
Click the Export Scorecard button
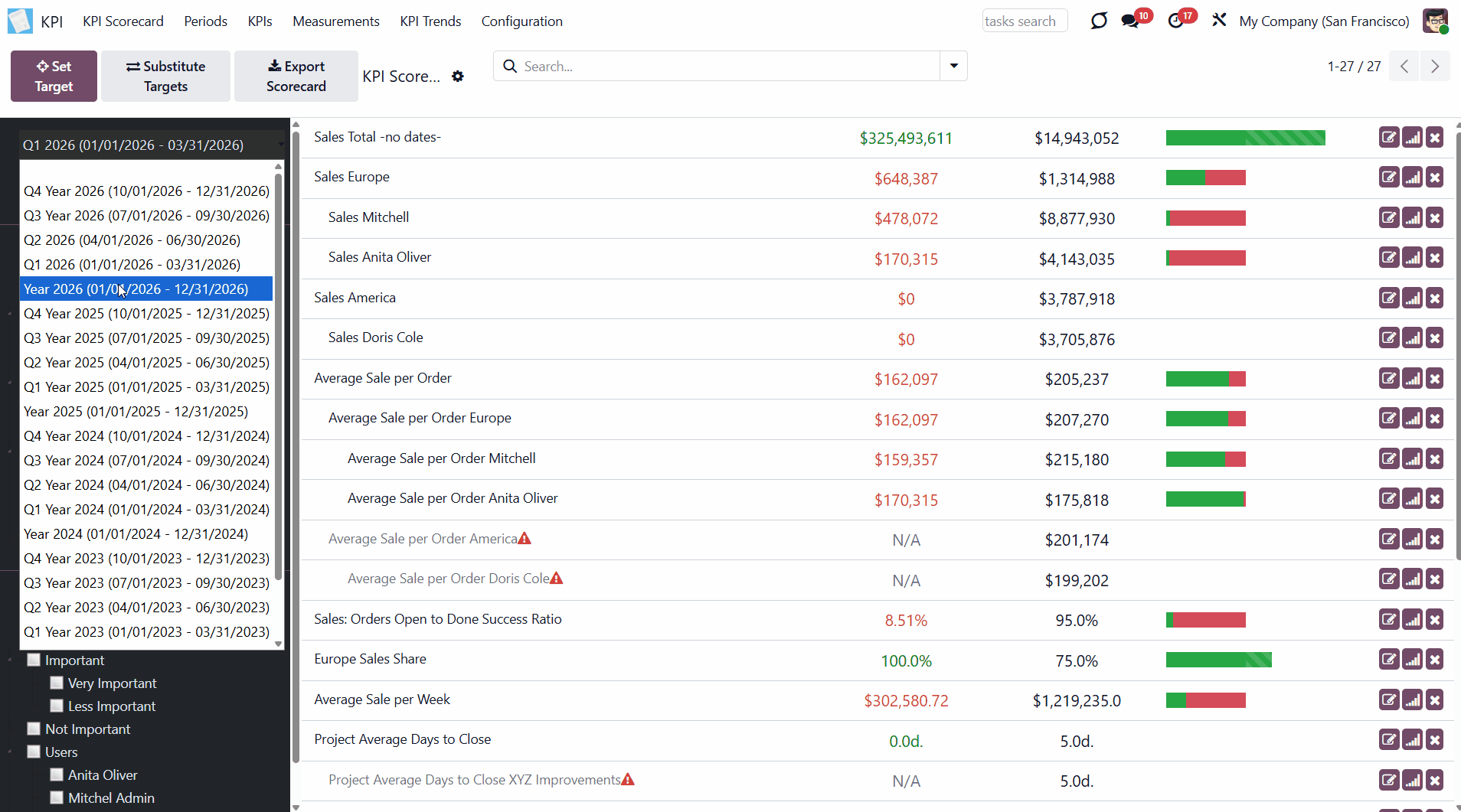tap(296, 77)
